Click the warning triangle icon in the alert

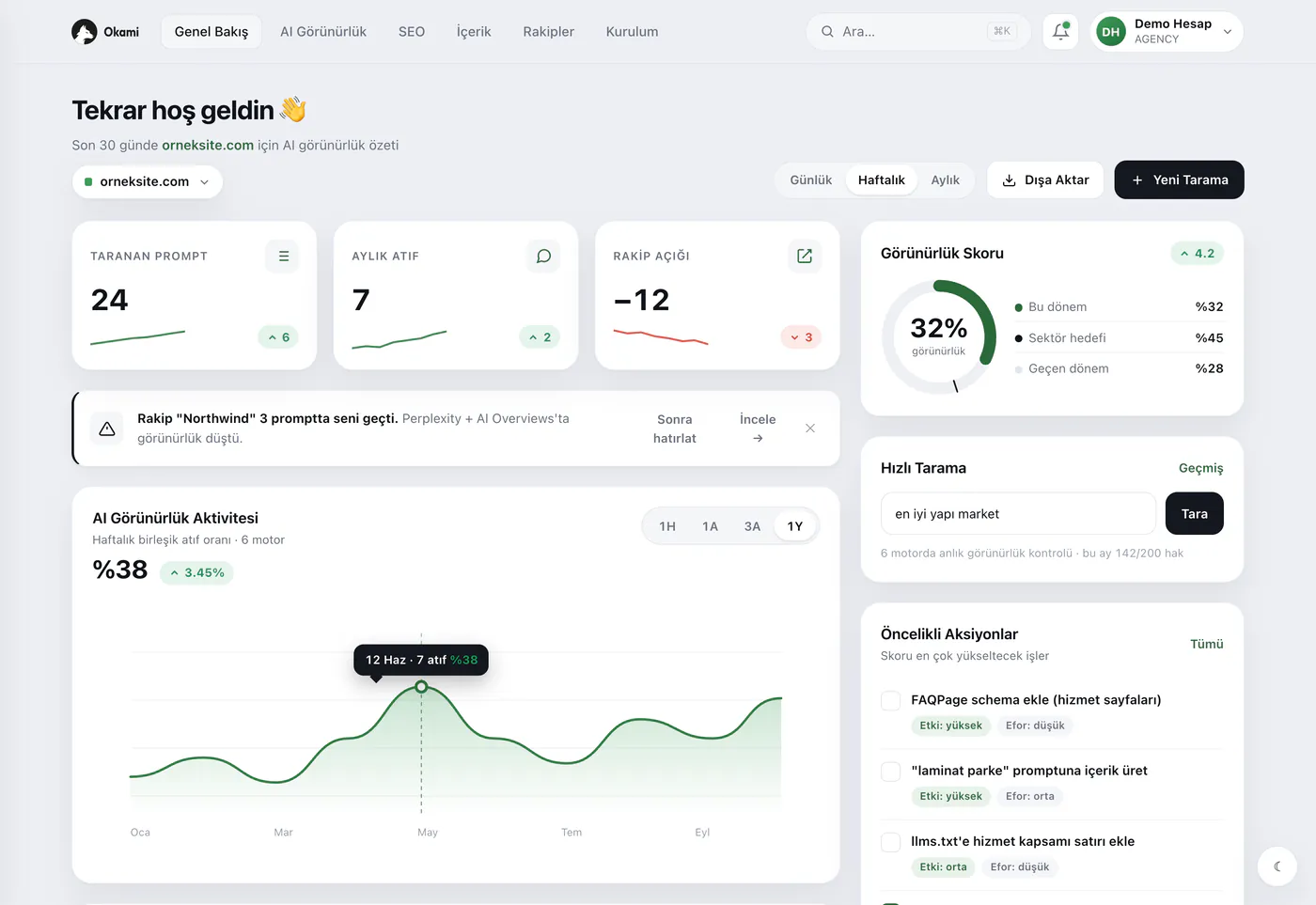pos(107,429)
